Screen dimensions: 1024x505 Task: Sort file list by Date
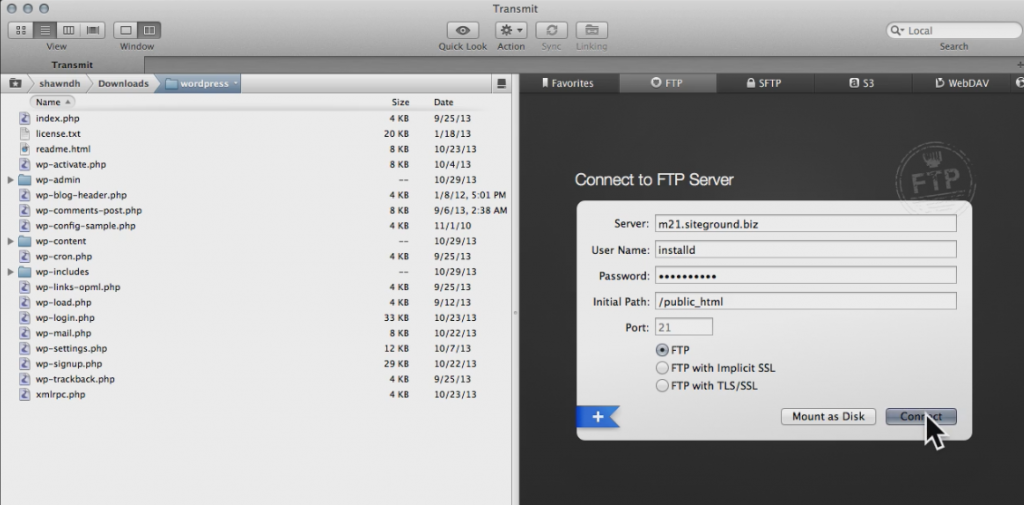pyautogui.click(x=443, y=102)
